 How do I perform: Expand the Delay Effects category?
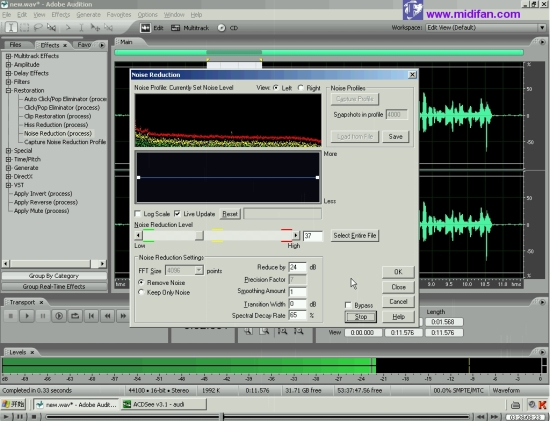coord(8,73)
